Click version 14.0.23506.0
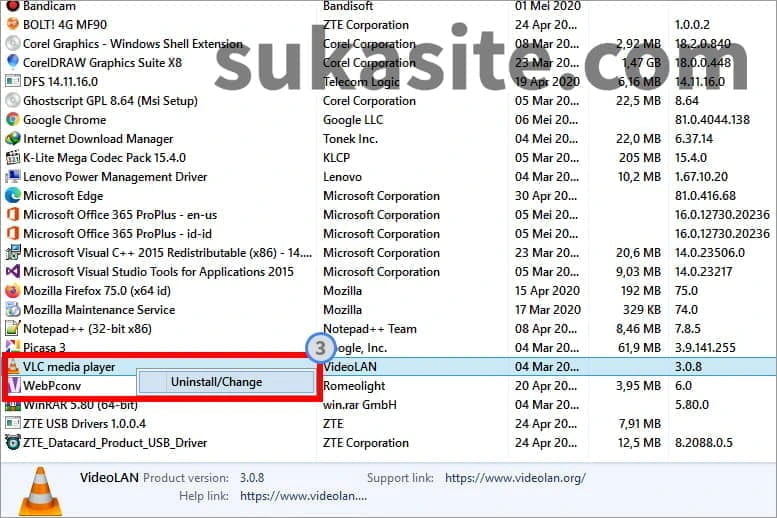The image size is (777, 518). click(710, 253)
